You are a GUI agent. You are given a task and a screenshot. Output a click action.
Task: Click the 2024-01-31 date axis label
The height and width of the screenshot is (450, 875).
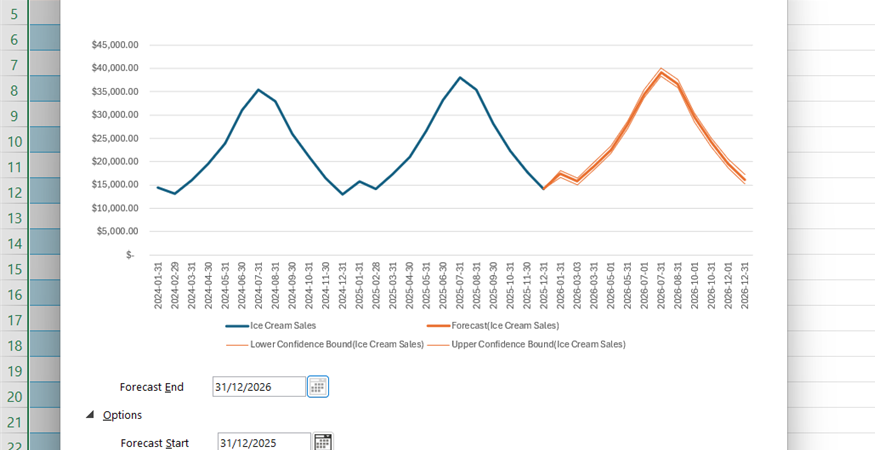pyautogui.click(x=158, y=285)
